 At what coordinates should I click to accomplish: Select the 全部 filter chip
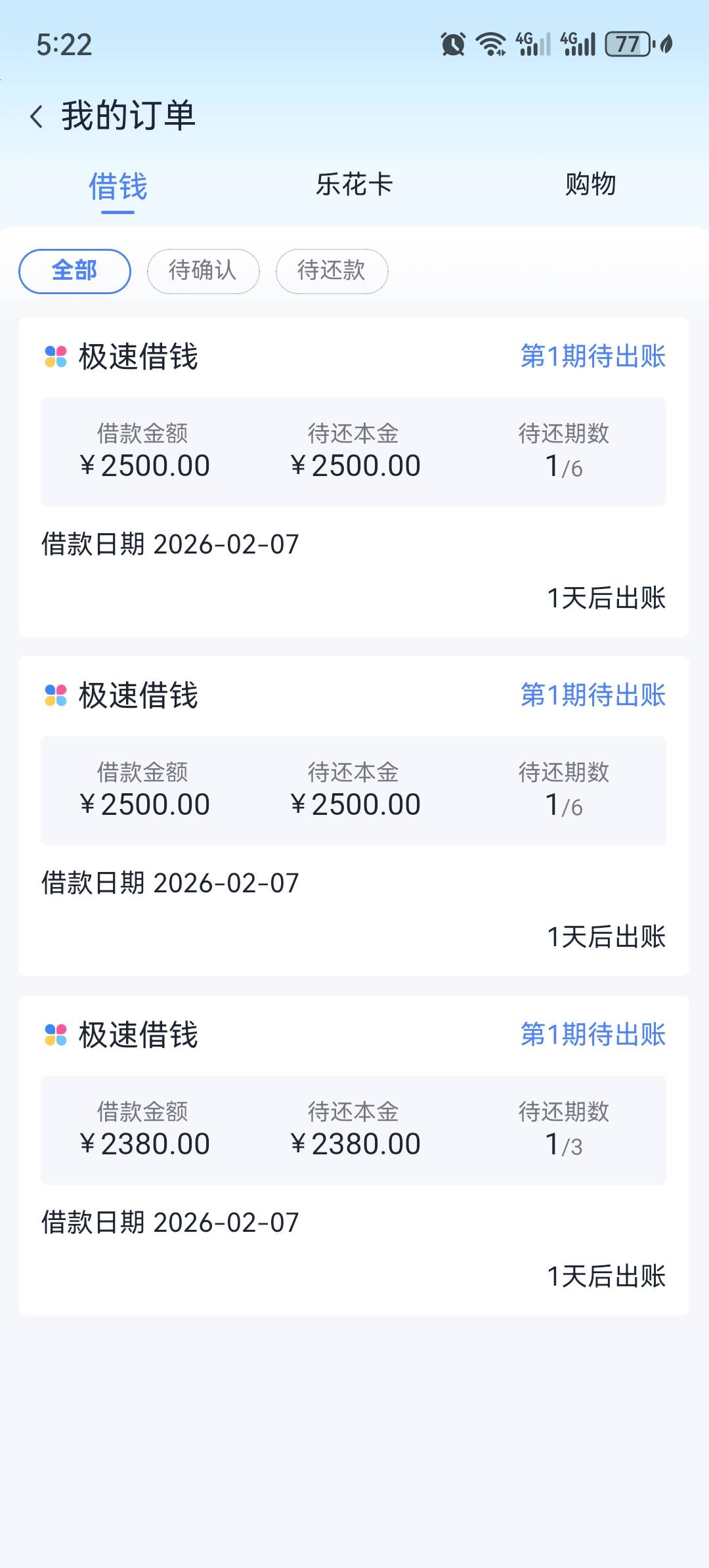(x=75, y=271)
